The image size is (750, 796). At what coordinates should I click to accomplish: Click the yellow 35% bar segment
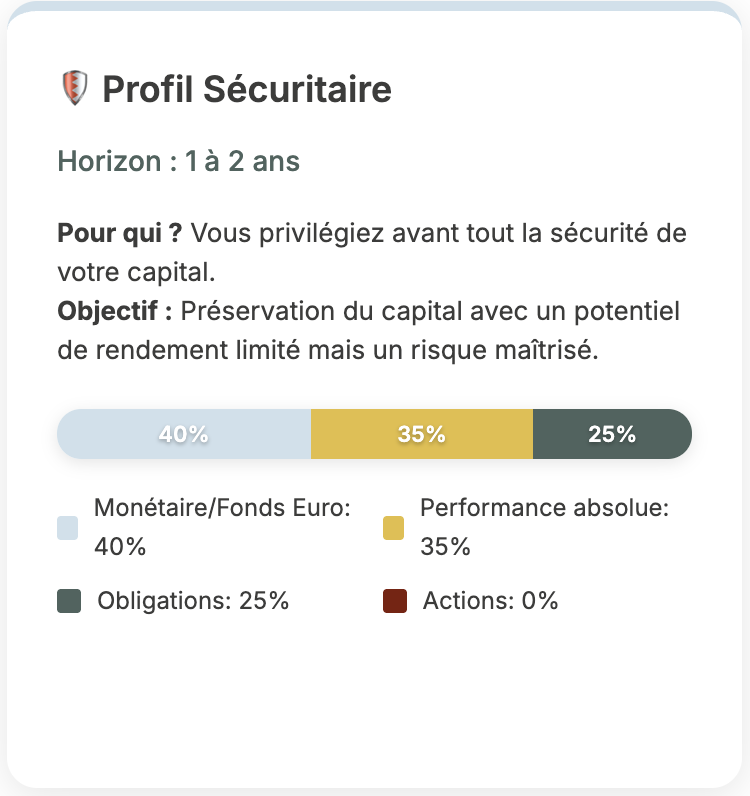(x=422, y=434)
